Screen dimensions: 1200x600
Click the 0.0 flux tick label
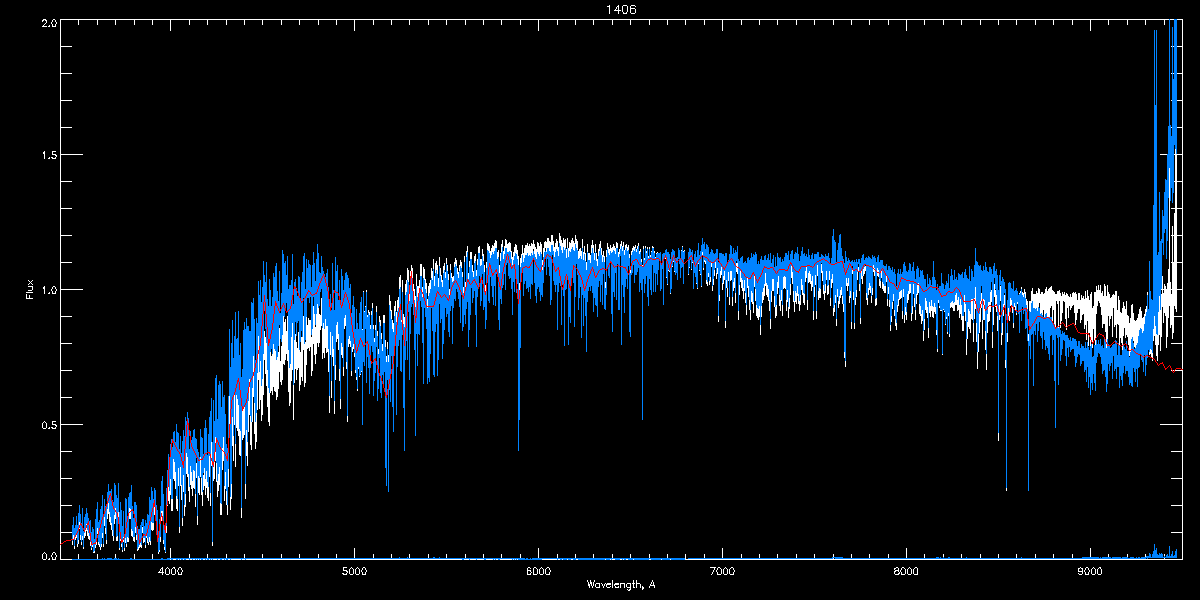coord(47,556)
